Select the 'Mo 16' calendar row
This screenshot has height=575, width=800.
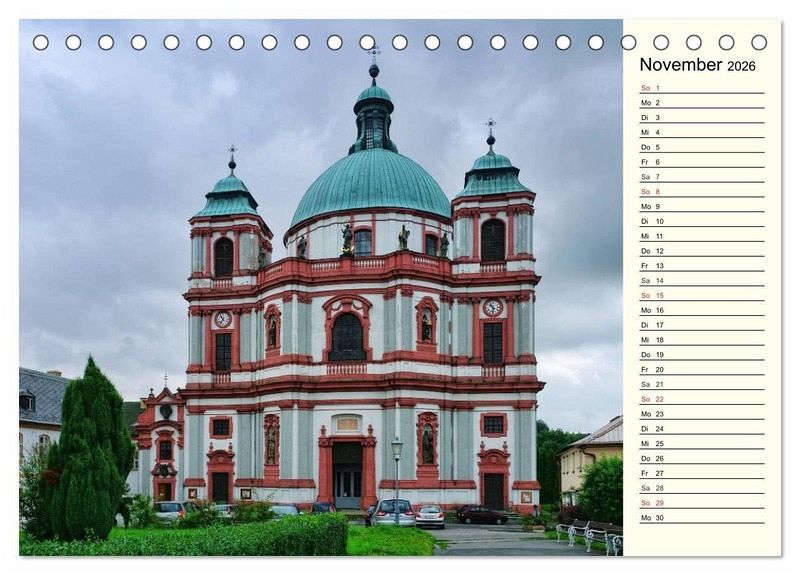(x=702, y=310)
